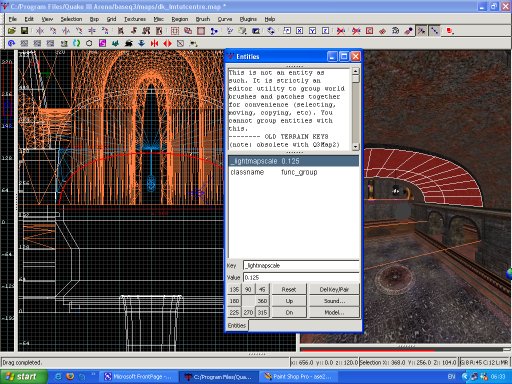Viewport: 512px width, 384px height.
Task: Flip the selection along the Y axis
Action: [66, 31]
